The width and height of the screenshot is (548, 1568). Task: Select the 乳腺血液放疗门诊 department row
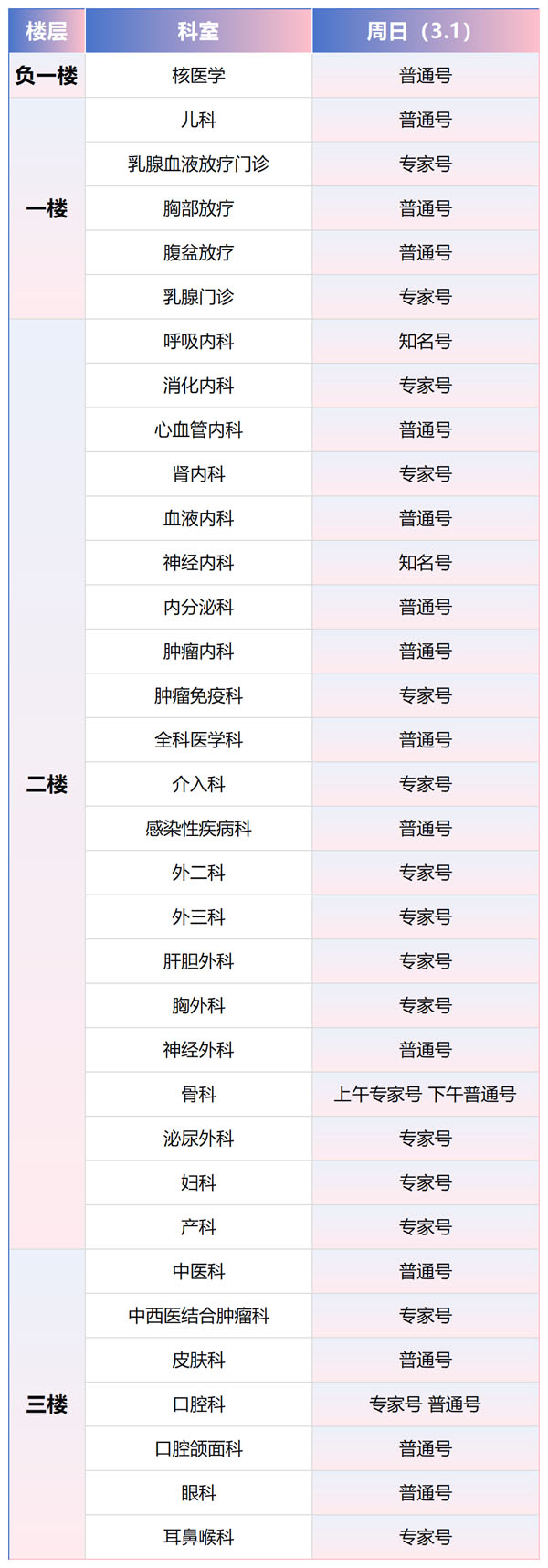(198, 164)
